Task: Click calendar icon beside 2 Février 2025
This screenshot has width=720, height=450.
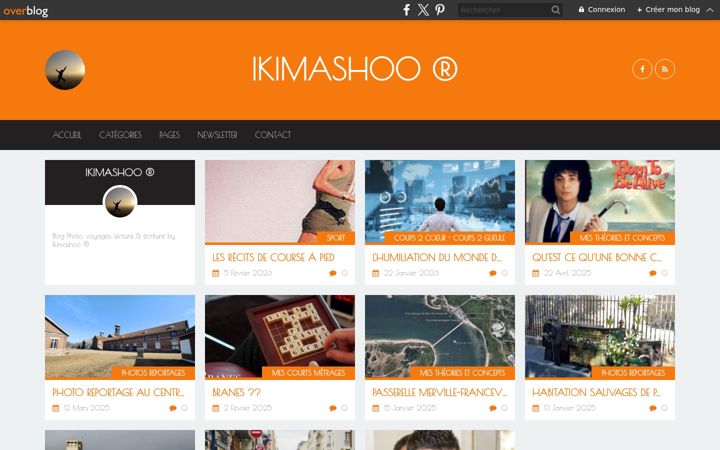Action: click(x=216, y=408)
